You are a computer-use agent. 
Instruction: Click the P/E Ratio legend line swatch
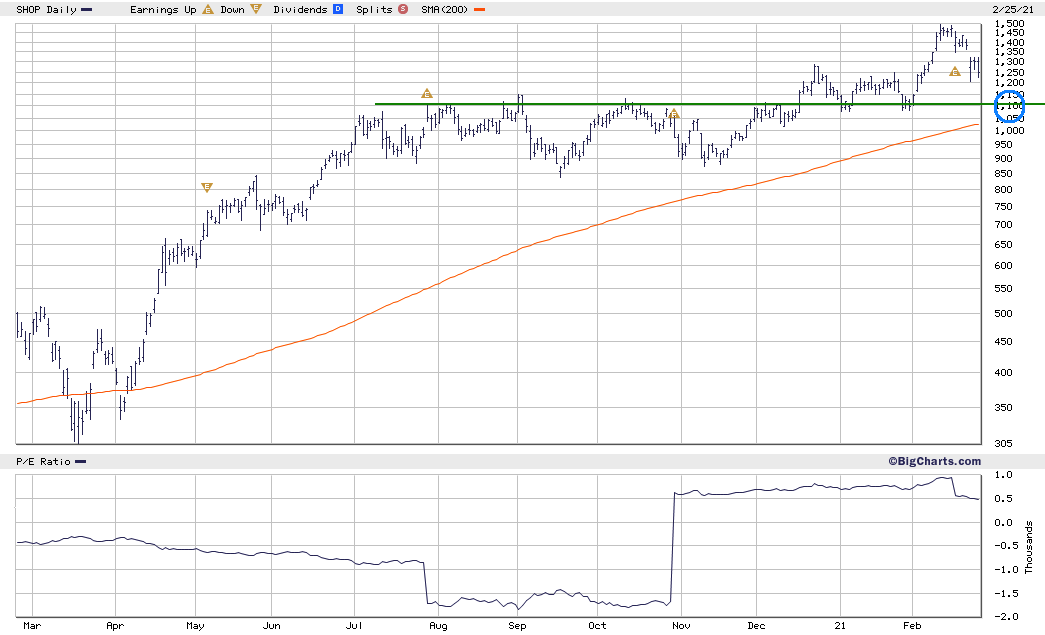coord(81,461)
